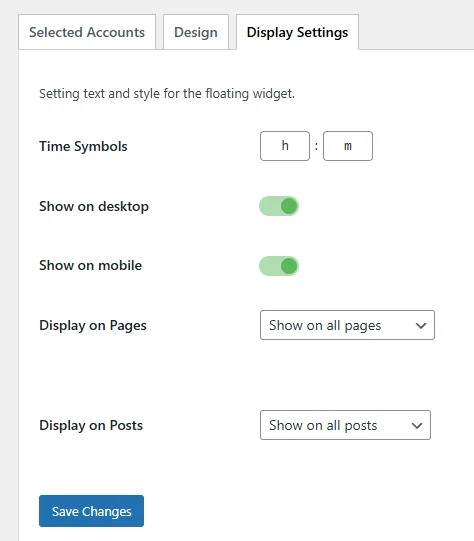This screenshot has width=474, height=541.
Task: Click the Save Changes button
Action: (x=91, y=511)
